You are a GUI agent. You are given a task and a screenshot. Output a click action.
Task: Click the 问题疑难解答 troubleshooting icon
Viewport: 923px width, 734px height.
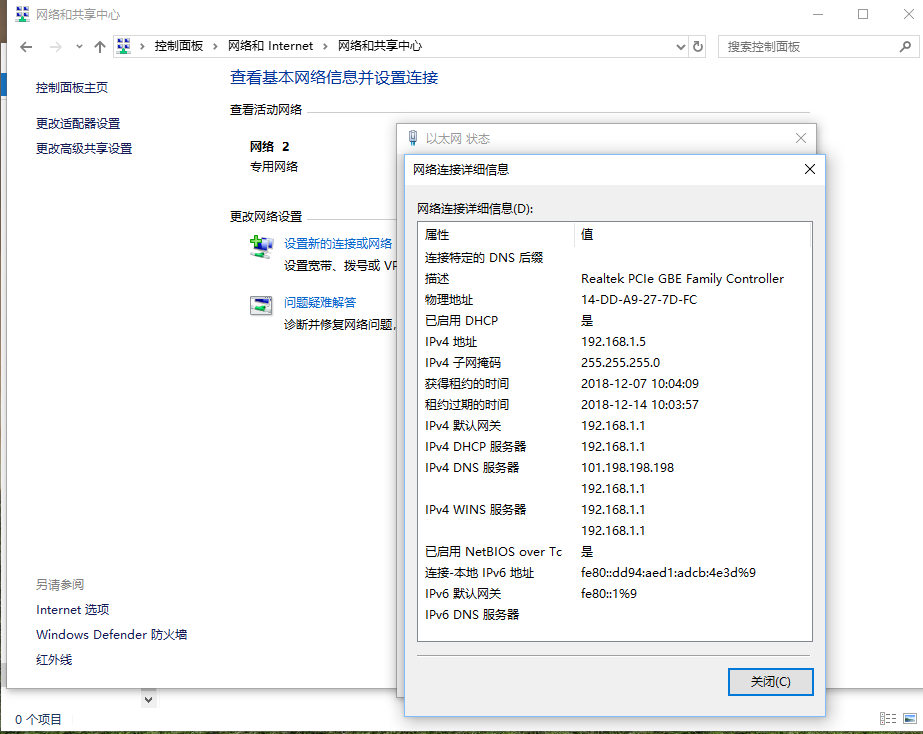[262, 304]
